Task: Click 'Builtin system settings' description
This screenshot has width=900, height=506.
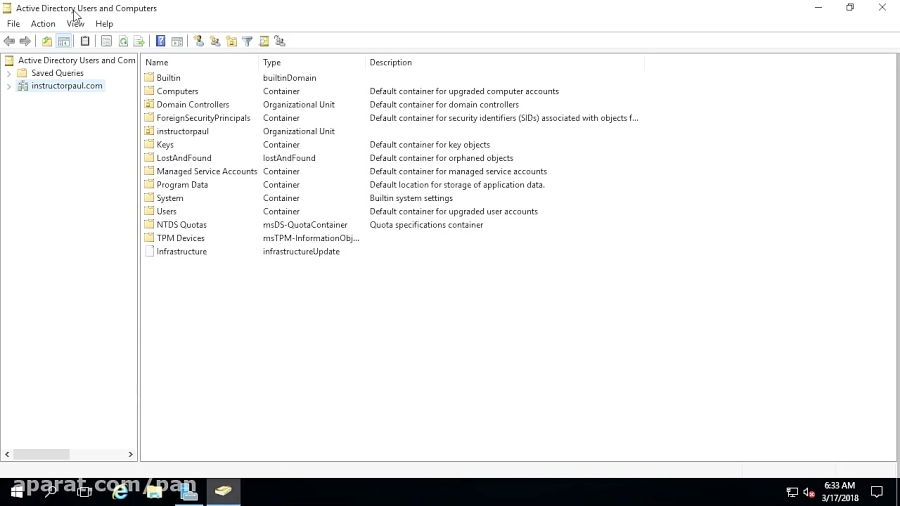Action: tap(411, 198)
